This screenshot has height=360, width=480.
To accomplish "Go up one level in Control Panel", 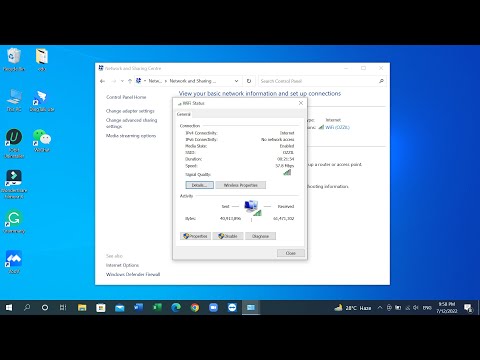I will tap(130, 81).
